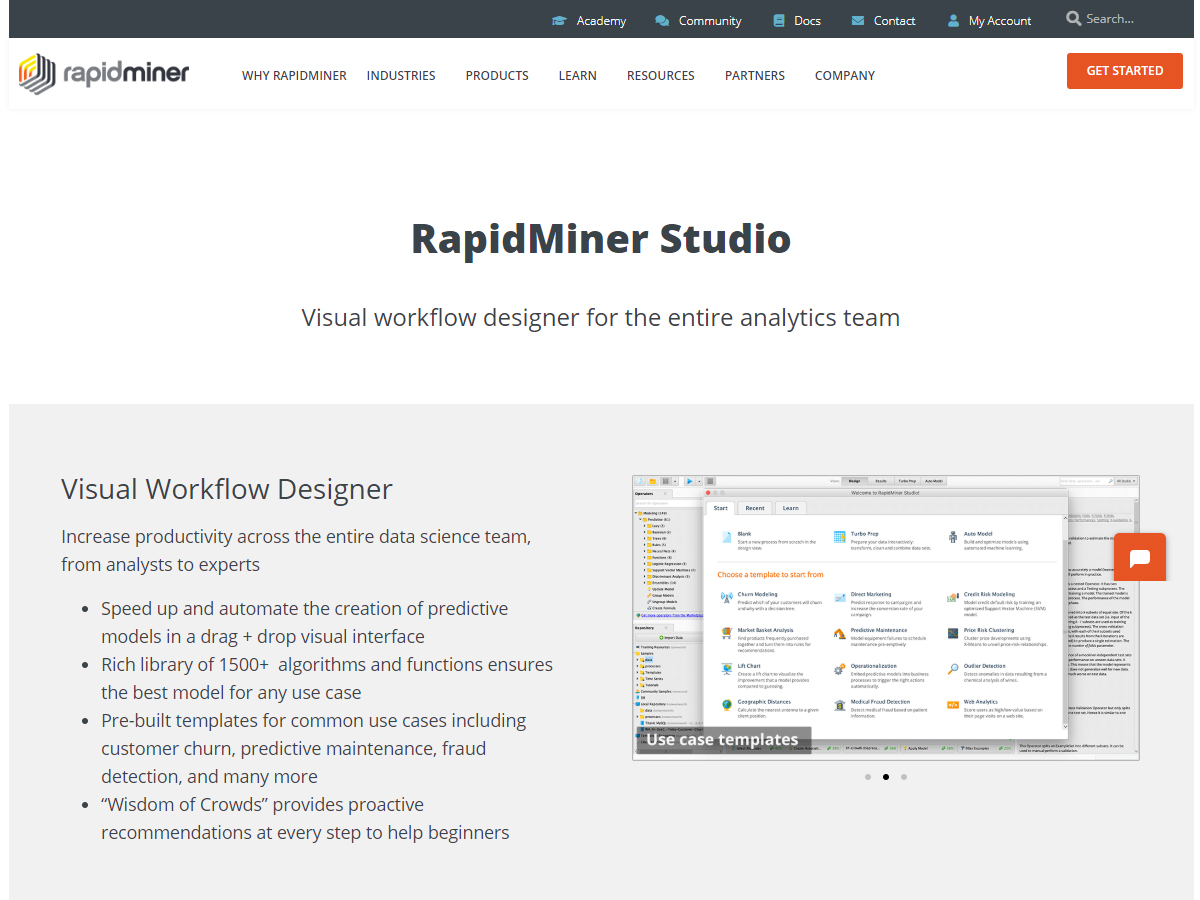The image size is (1200, 900).
Task: Expand the Industries menu
Action: (401, 76)
